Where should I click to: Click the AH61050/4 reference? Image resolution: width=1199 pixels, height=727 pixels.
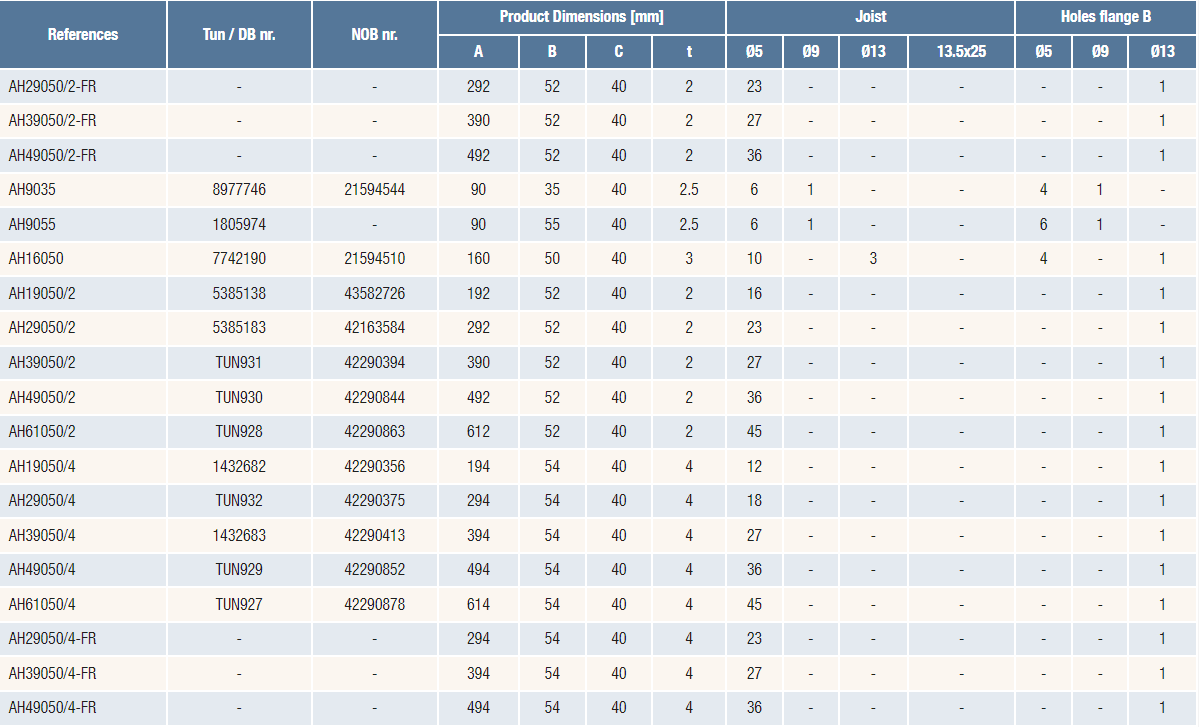pos(42,604)
